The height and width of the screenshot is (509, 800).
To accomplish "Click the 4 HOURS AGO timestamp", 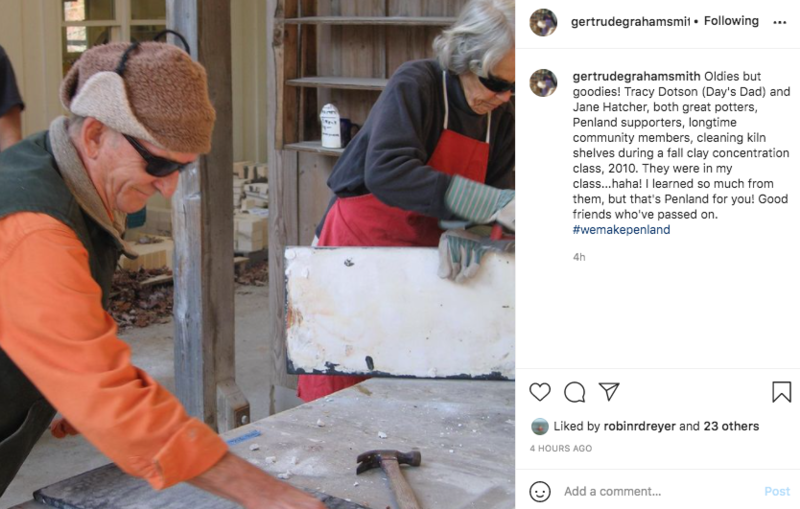I will 561,448.
